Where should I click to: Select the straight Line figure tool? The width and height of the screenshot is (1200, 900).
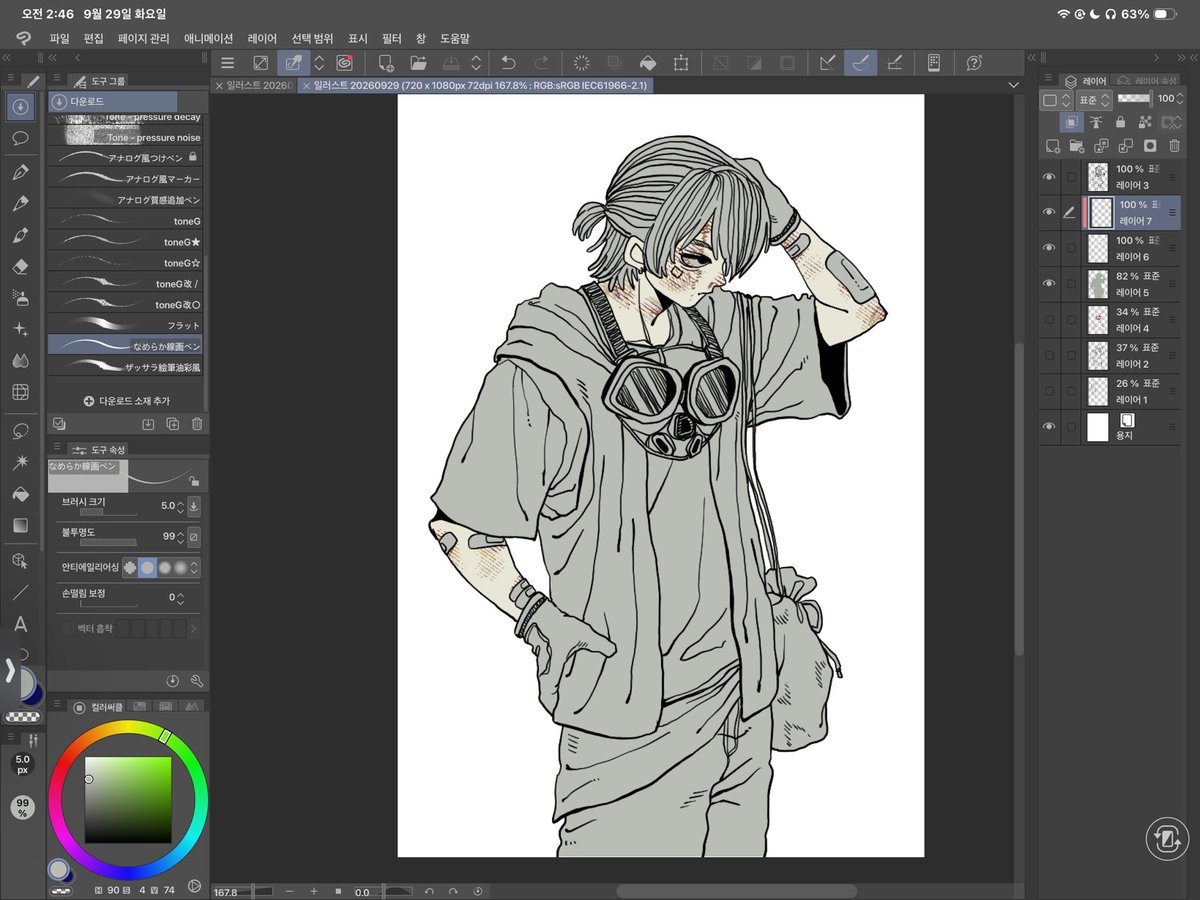pos(20,592)
